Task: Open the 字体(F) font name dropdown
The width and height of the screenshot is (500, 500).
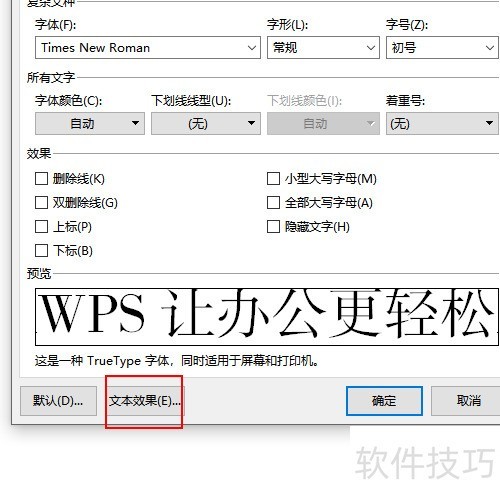Action: 252,48
